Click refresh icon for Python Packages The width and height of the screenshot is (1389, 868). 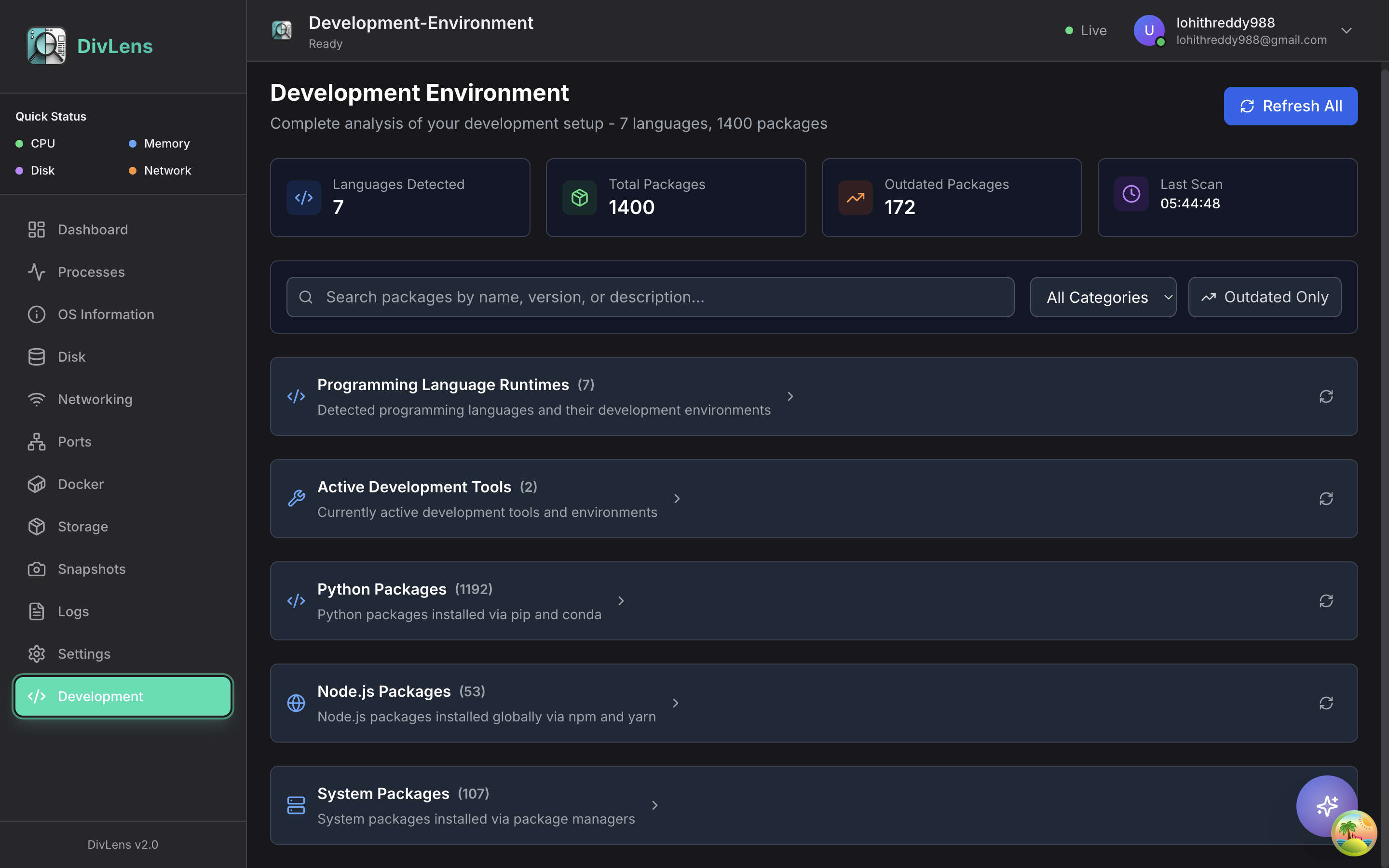[1326, 601]
